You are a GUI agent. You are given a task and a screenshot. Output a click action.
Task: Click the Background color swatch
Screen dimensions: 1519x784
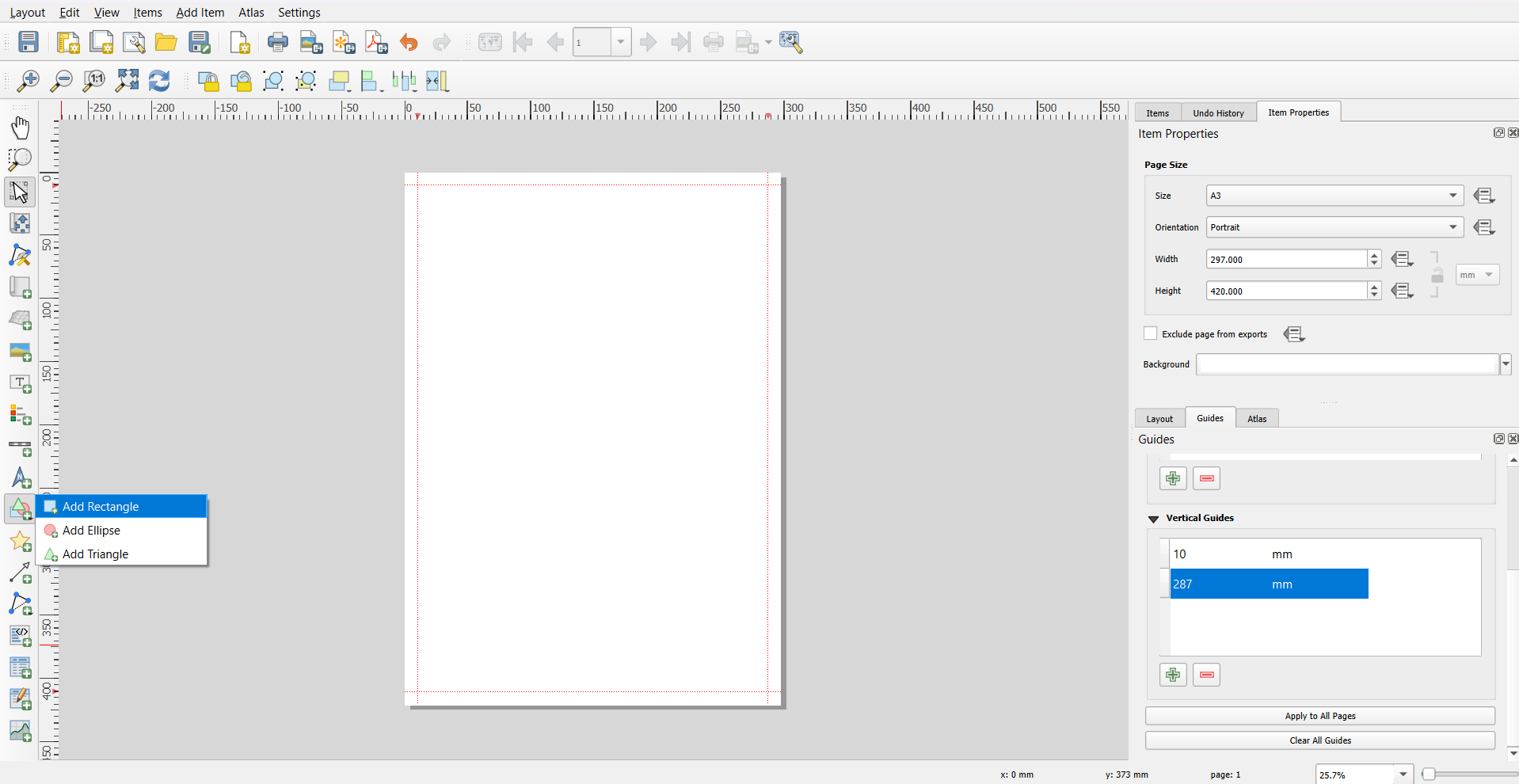[1347, 364]
